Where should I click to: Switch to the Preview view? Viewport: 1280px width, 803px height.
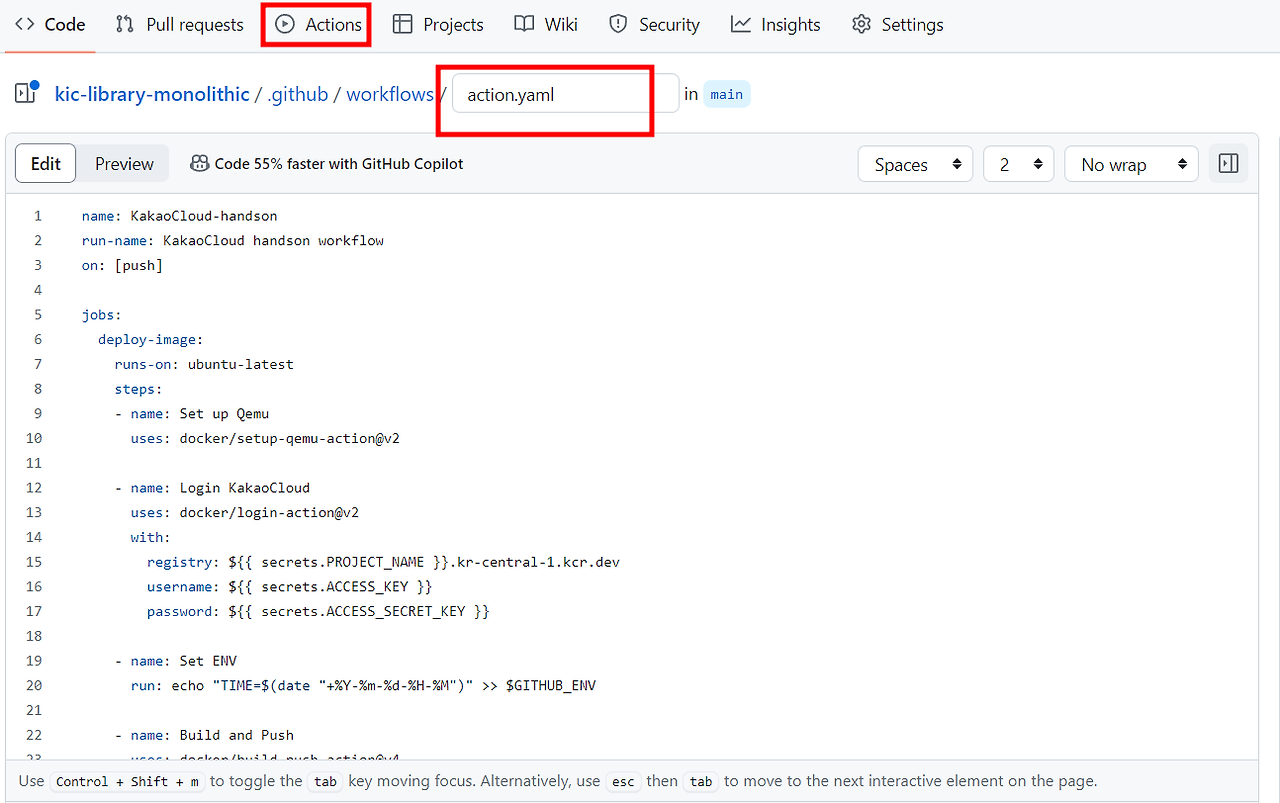(124, 164)
